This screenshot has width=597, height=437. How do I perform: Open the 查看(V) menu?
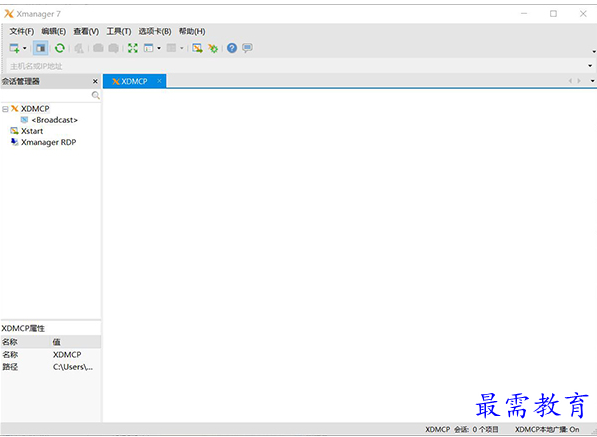(86, 31)
